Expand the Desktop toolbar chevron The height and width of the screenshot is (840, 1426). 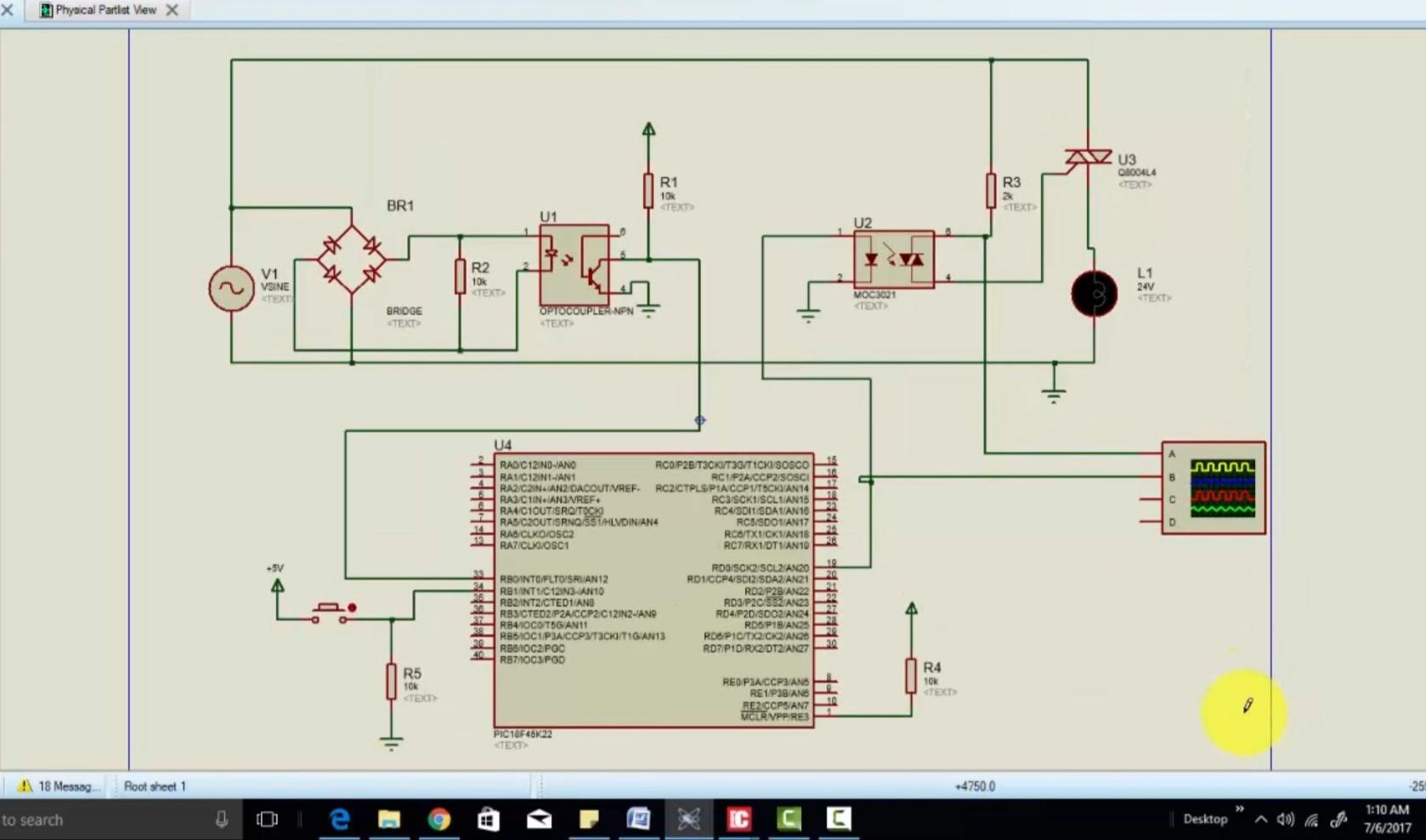tap(1241, 809)
